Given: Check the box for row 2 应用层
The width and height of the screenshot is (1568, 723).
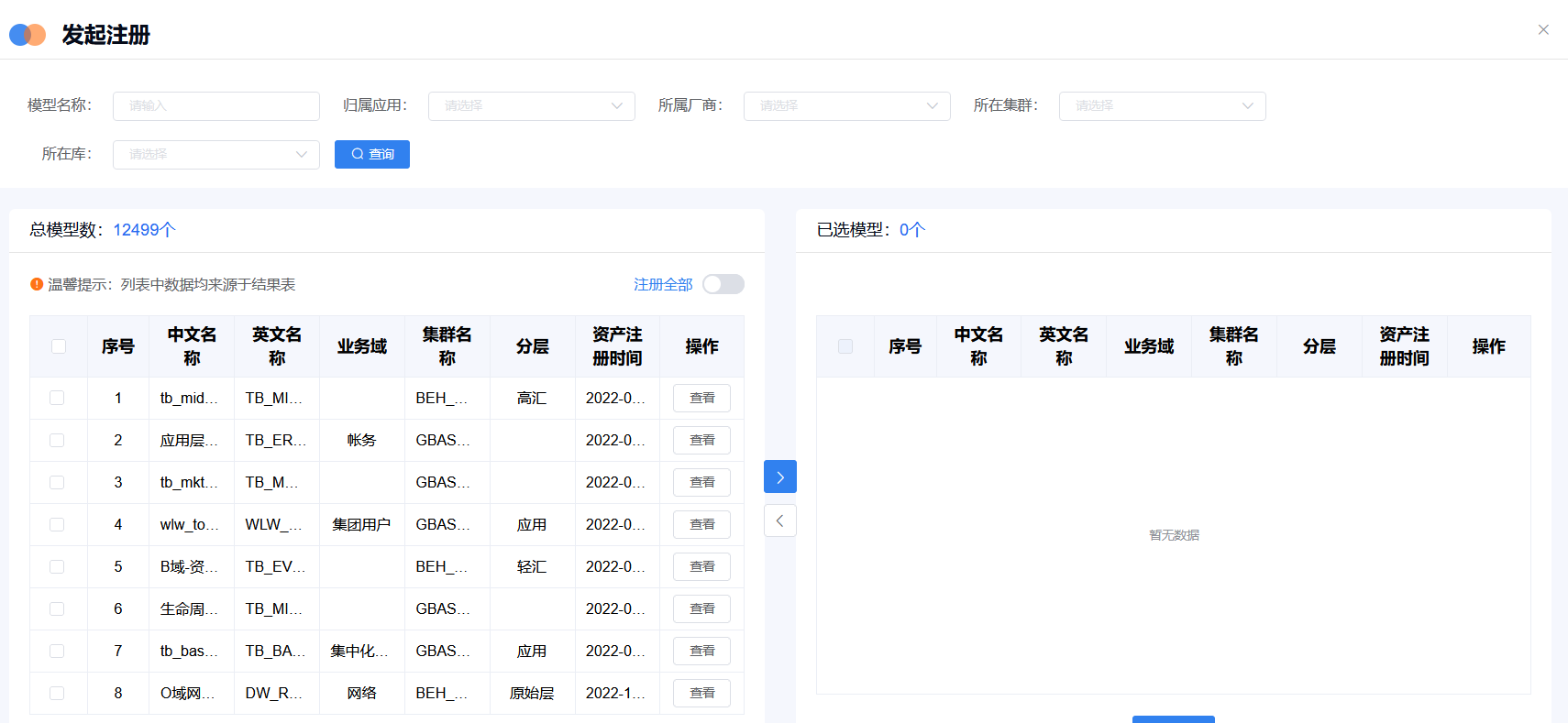Looking at the screenshot, I should click(57, 440).
